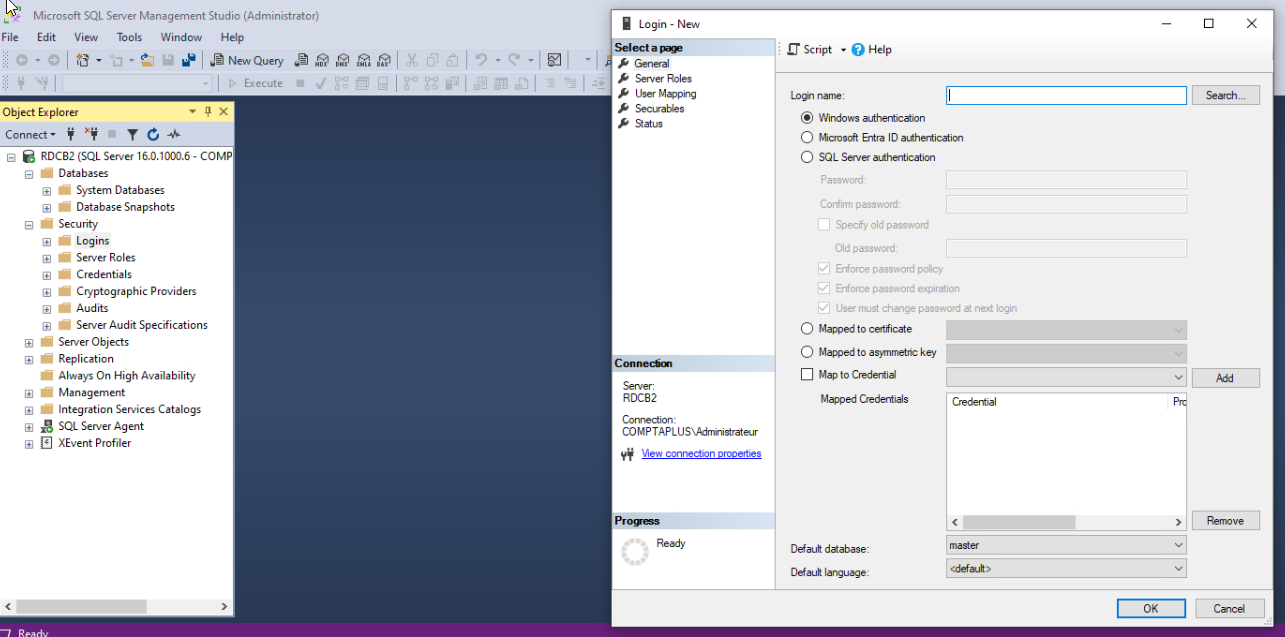Click the Login name input field
The image size is (1285, 637).
pos(1067,96)
